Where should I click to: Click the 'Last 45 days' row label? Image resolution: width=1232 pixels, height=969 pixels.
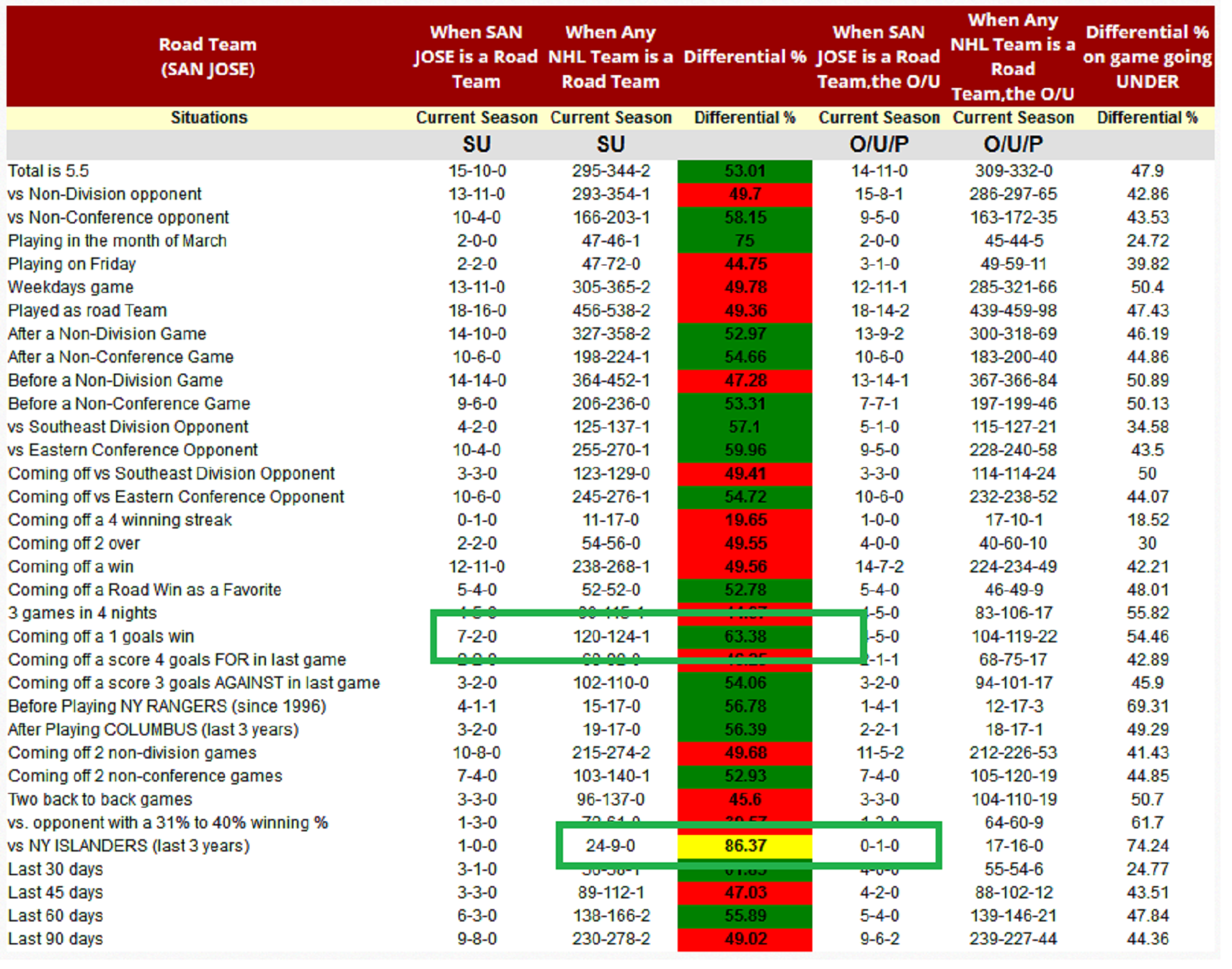coord(56,893)
